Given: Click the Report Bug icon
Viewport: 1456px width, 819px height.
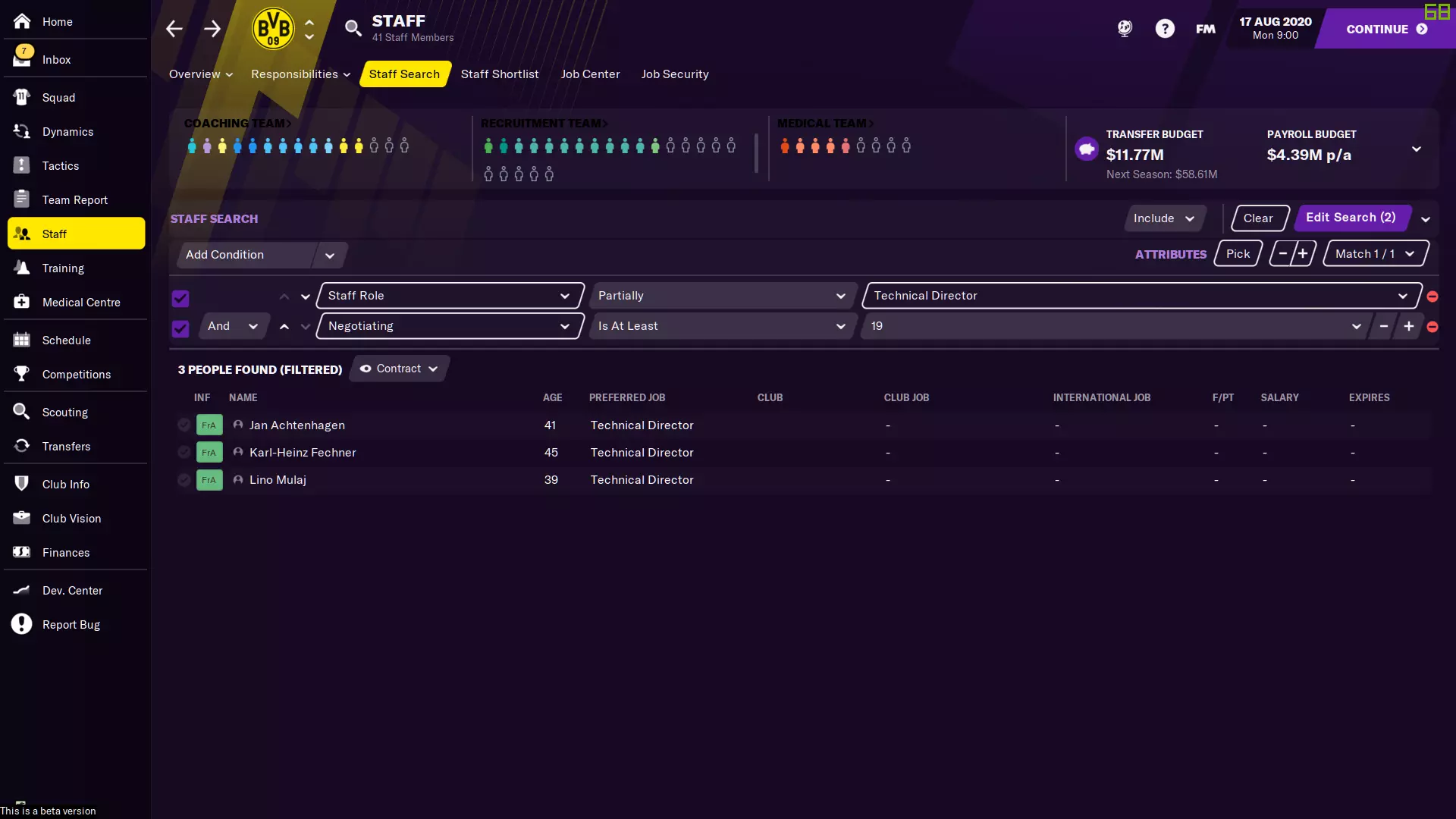Looking at the screenshot, I should [21, 624].
